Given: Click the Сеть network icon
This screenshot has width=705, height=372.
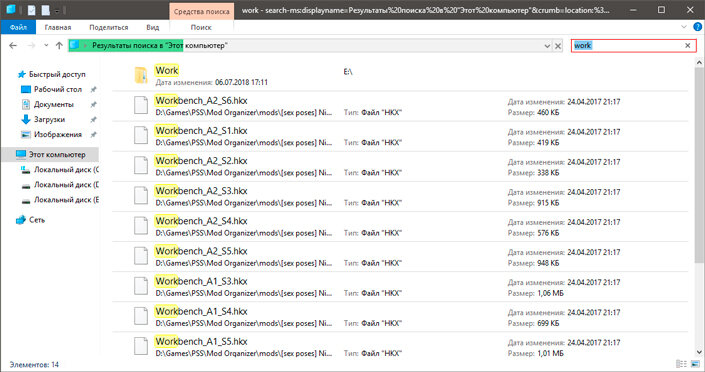Looking at the screenshot, I should click(21, 220).
